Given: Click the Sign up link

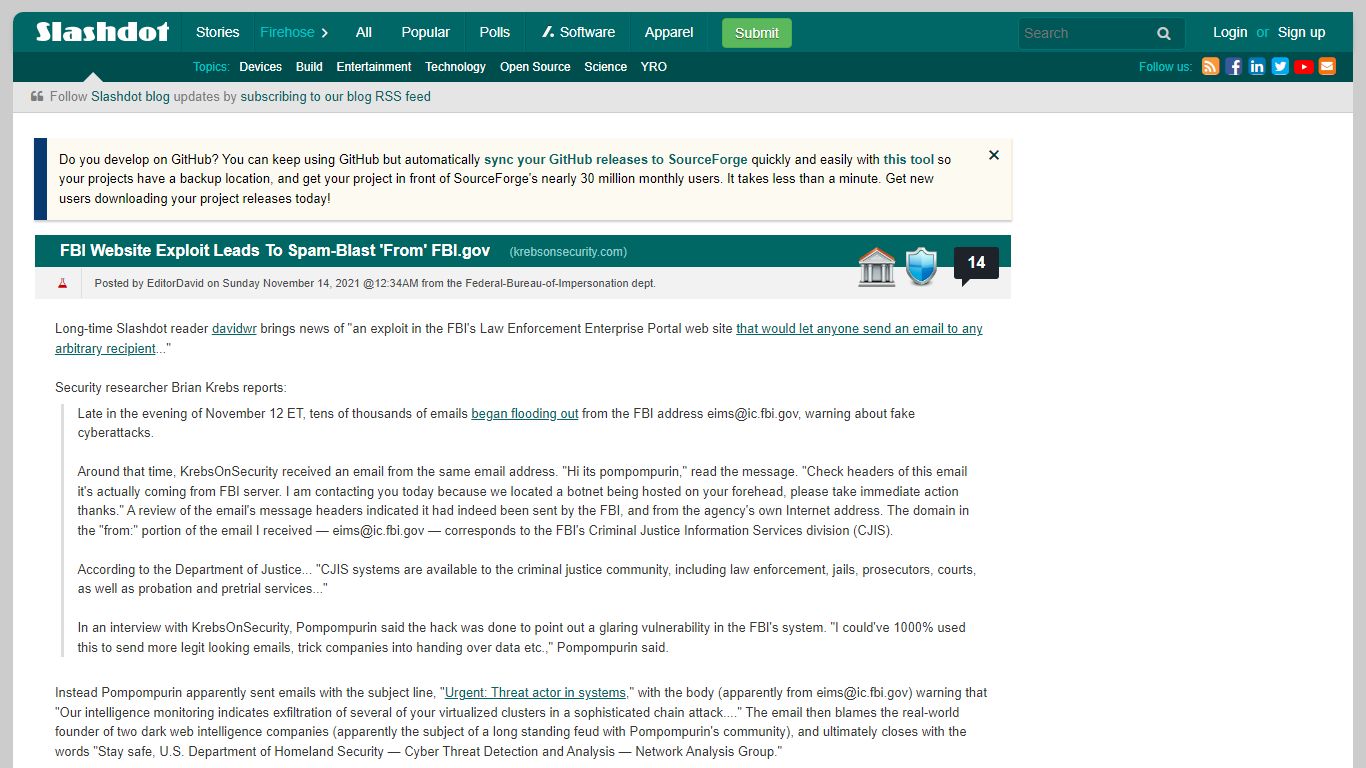Looking at the screenshot, I should pos(1301,32).
